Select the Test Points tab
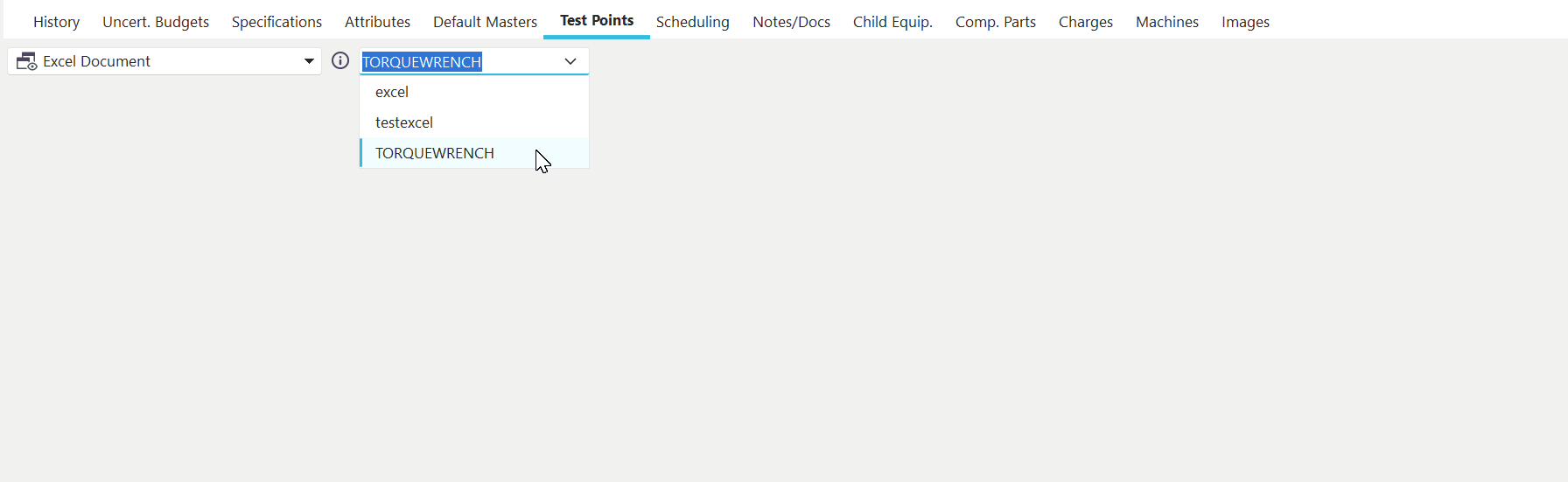Screen dimensions: 1568x482 pos(597,21)
